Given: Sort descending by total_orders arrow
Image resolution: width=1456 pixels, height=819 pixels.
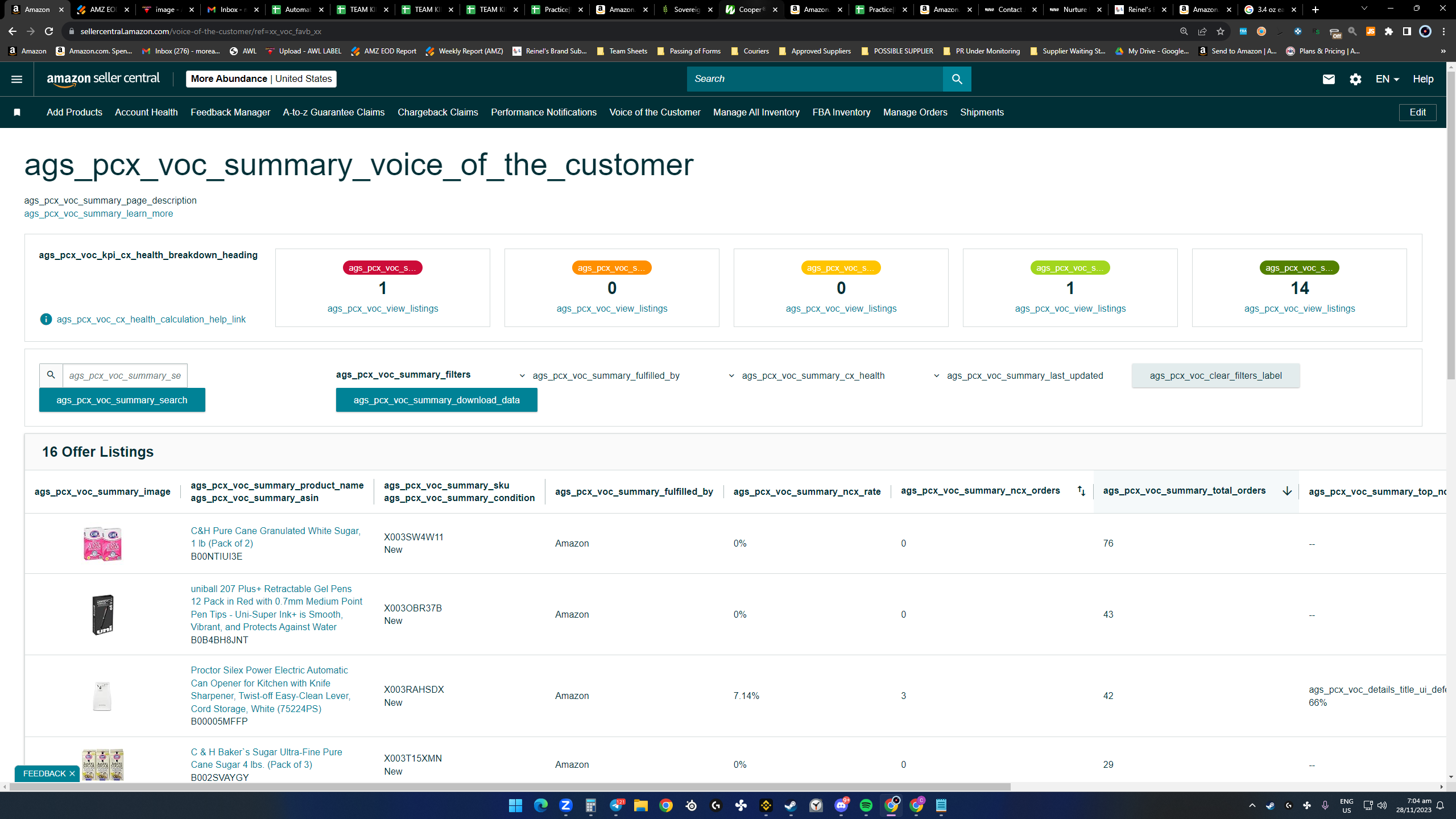Looking at the screenshot, I should pyautogui.click(x=1287, y=491).
